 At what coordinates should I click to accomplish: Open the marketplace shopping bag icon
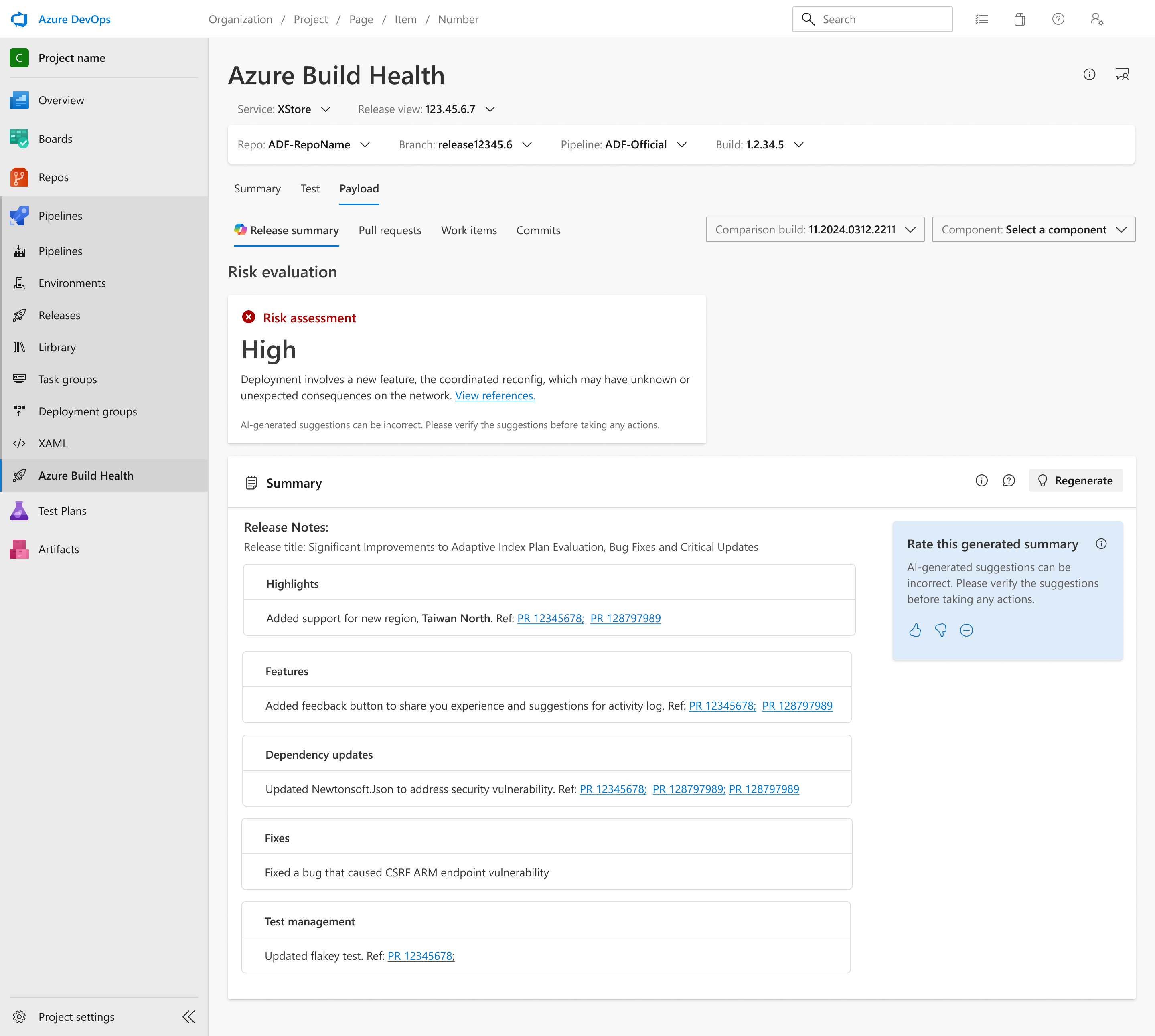coord(1019,19)
